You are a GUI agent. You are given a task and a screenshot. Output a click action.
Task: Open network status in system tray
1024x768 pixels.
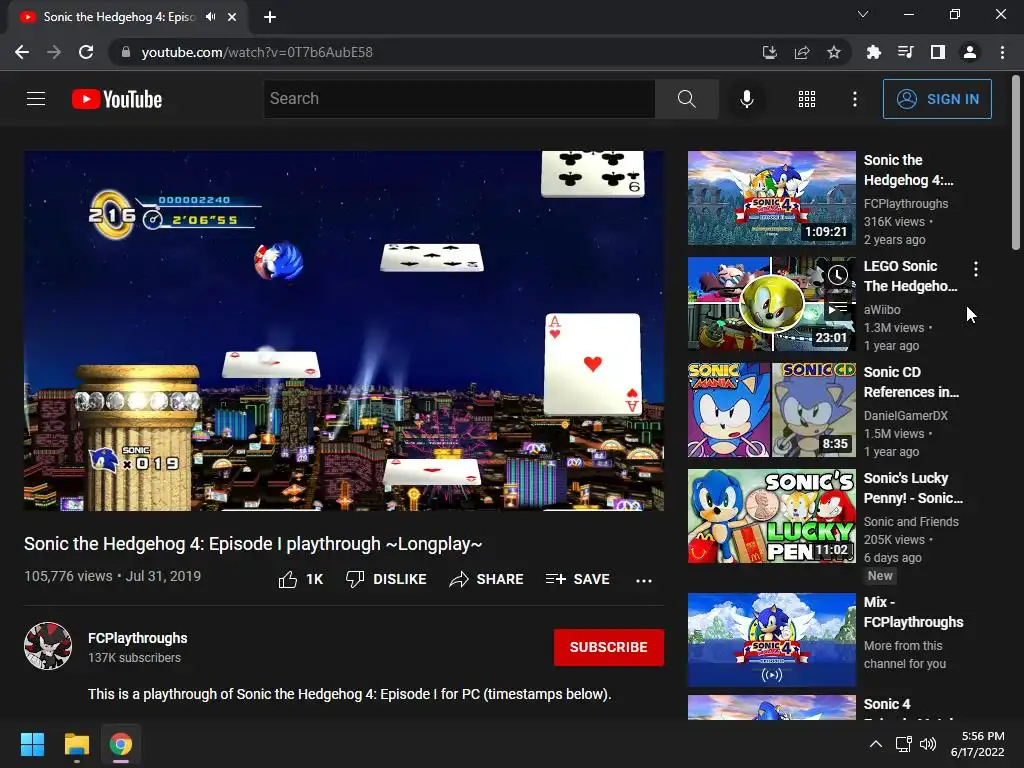point(904,744)
